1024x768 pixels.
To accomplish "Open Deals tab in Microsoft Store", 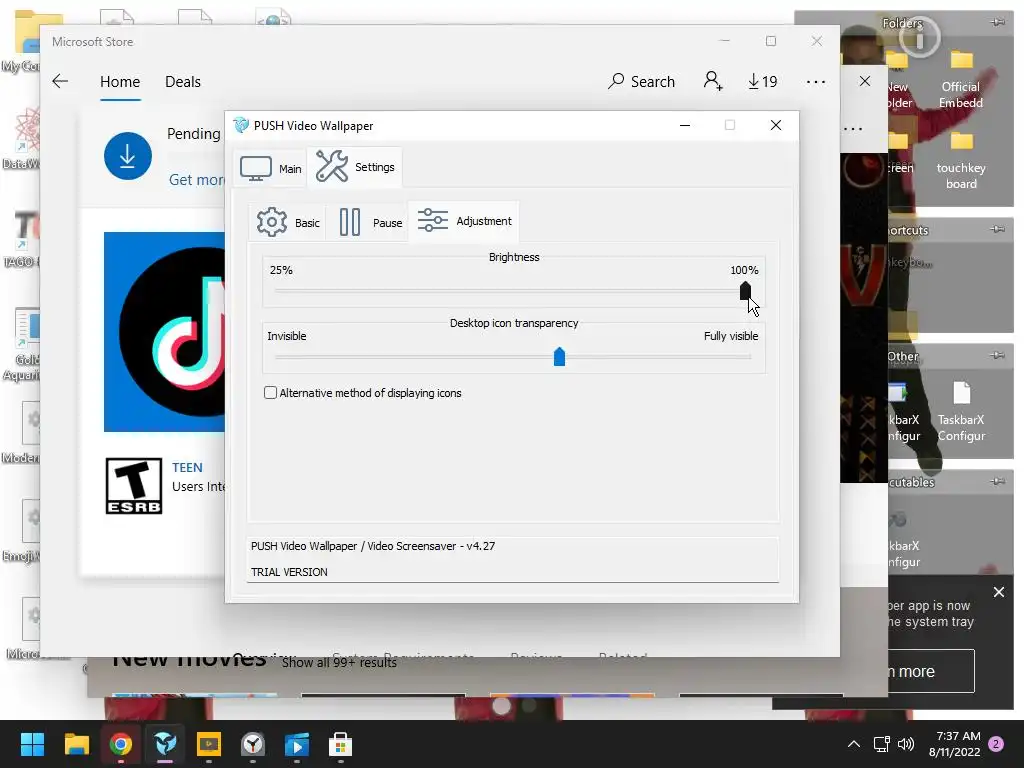I will tap(183, 82).
